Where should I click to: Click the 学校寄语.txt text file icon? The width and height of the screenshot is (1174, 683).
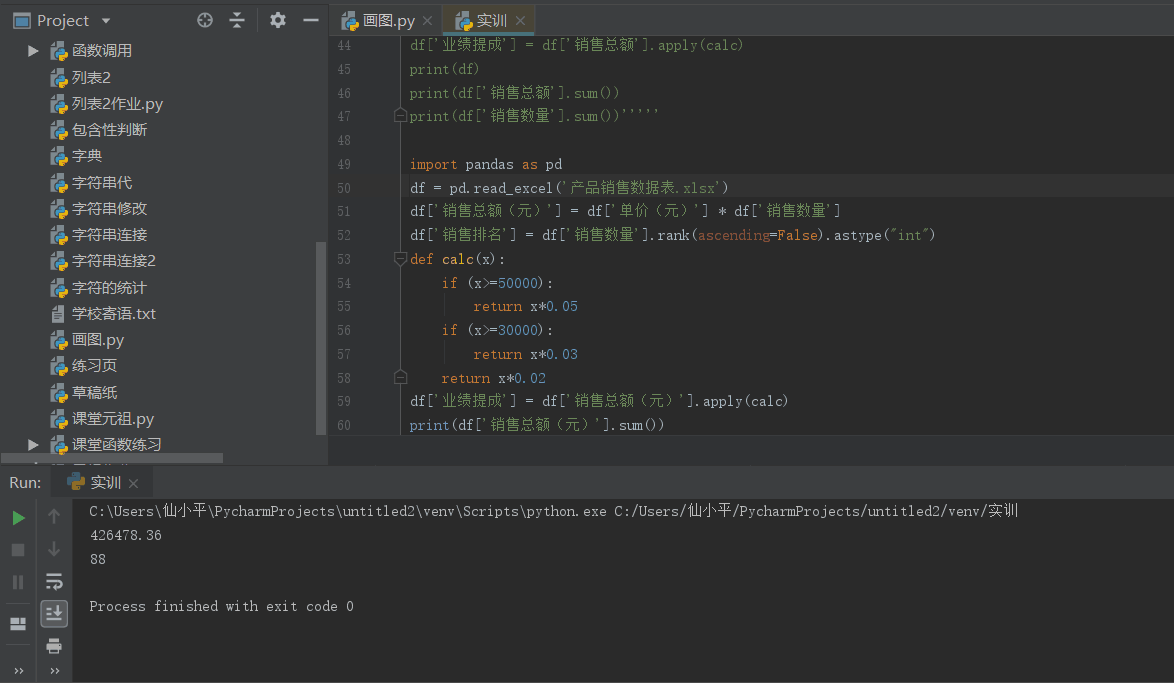click(58, 314)
